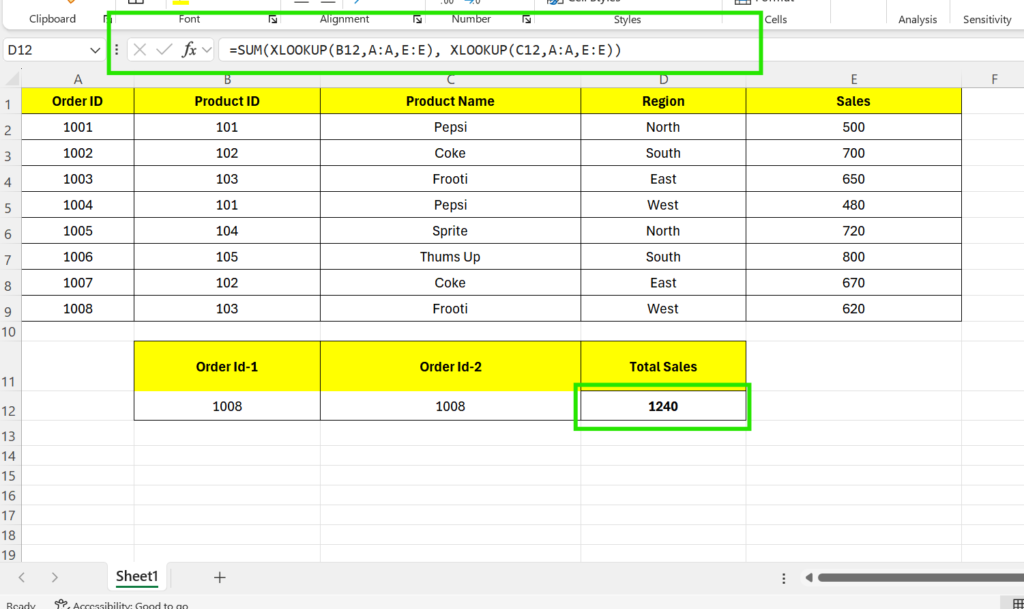Open Accessibility: Good to go status
Viewport: 1024px width, 609px height.
[122, 604]
